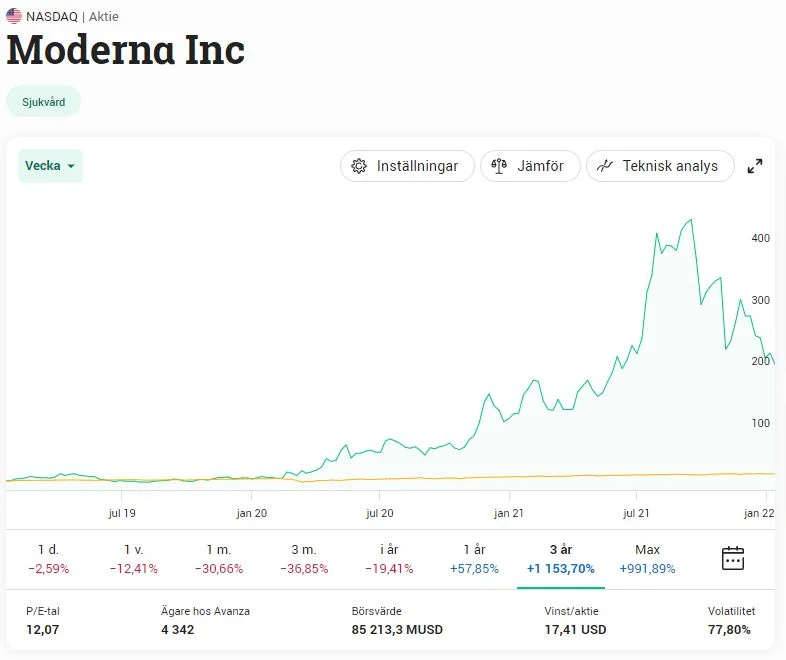This screenshot has width=786, height=660.
Task: Select the 1 d. period tab
Action: (x=48, y=559)
